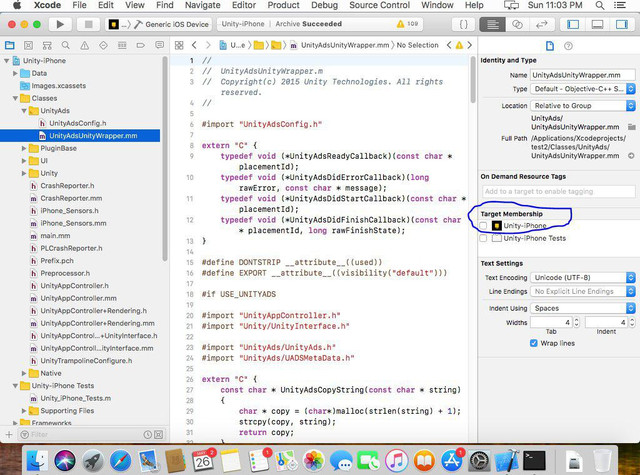Stop the running build with the Stop button
This screenshot has height=475, width=640.
point(88,24)
